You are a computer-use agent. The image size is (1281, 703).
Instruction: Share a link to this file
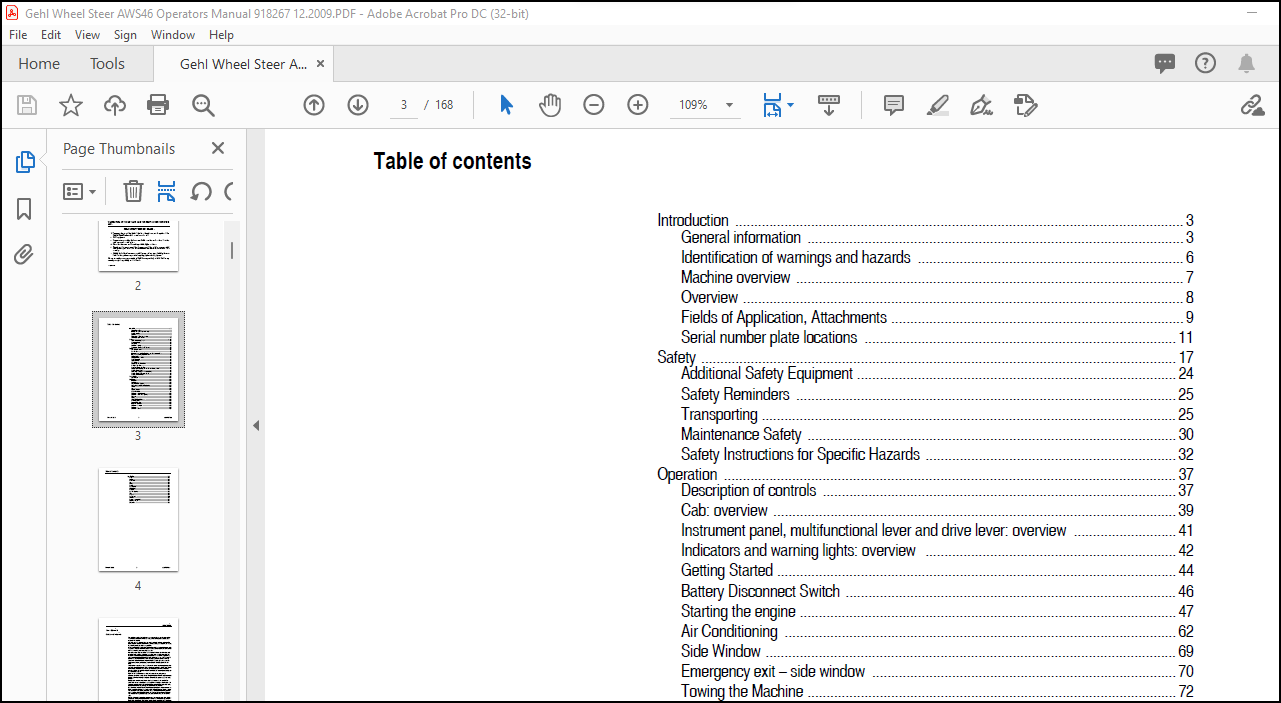point(1252,105)
